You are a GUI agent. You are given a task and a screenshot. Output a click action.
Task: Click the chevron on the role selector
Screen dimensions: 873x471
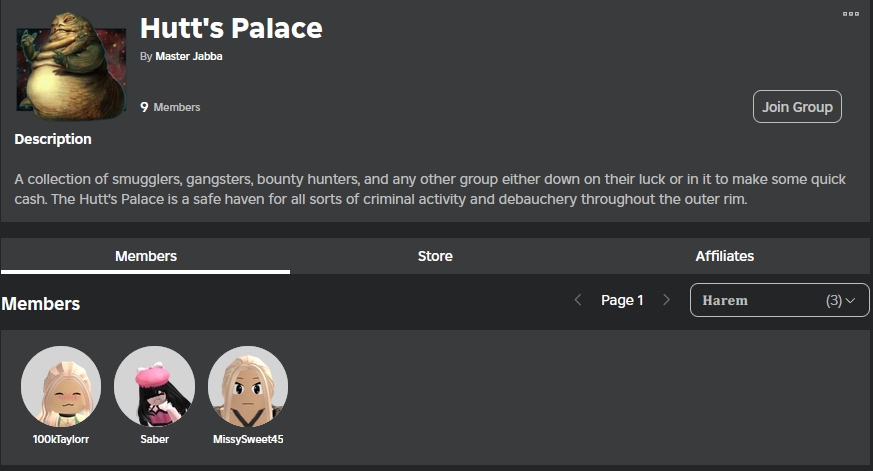pyautogui.click(x=850, y=301)
